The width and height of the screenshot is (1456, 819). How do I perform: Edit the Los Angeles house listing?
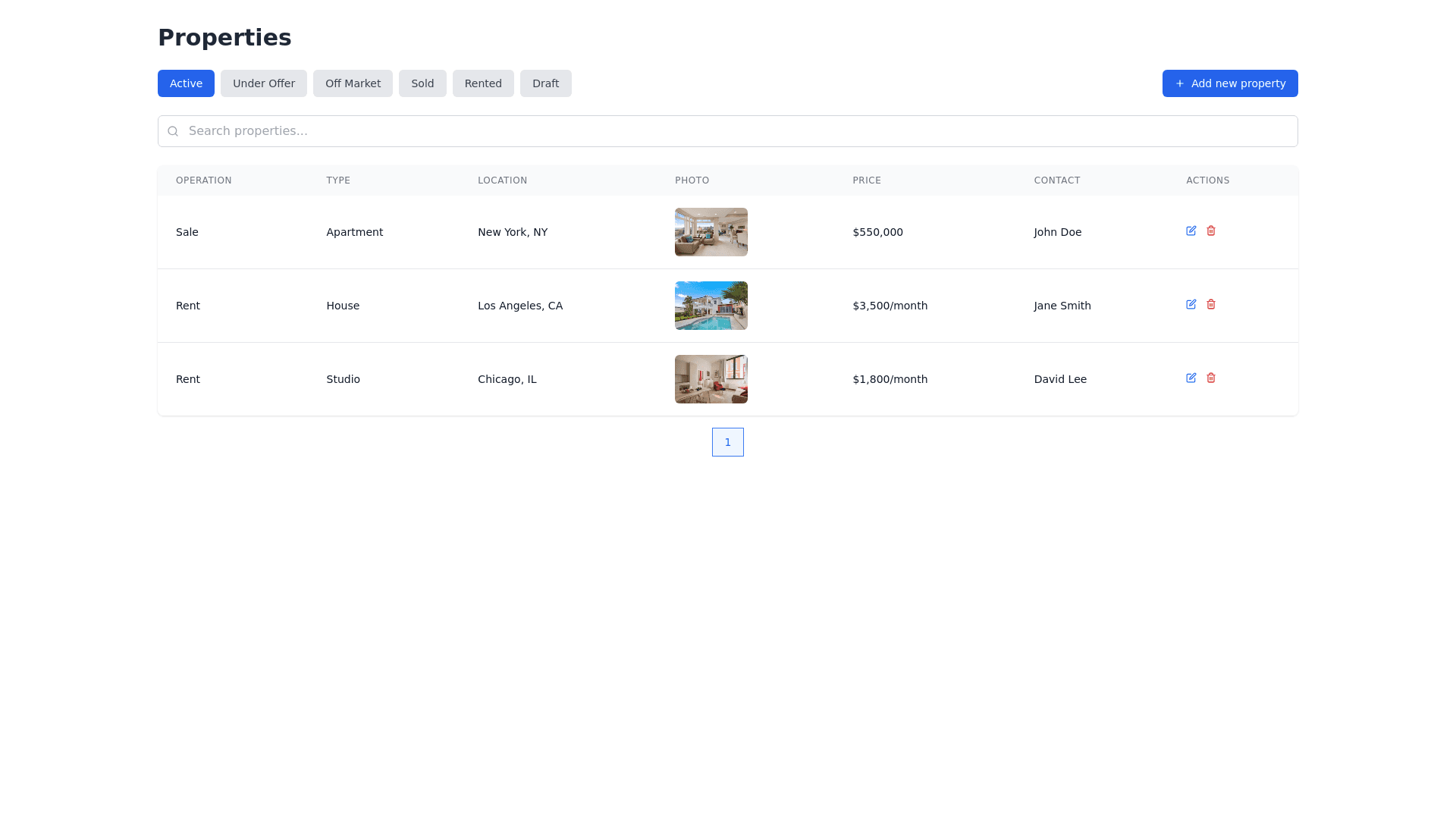click(x=1191, y=305)
